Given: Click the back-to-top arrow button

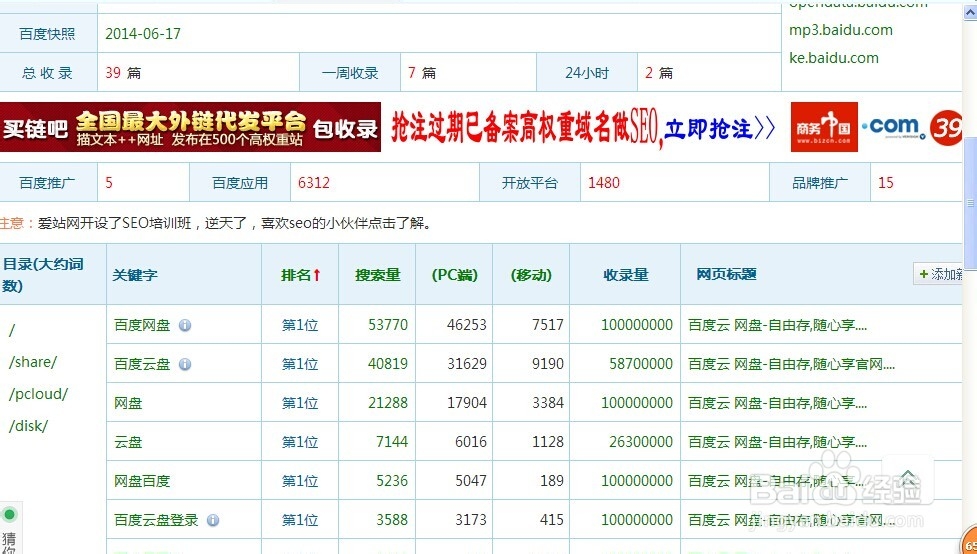Looking at the screenshot, I should pyautogui.click(x=908, y=479).
